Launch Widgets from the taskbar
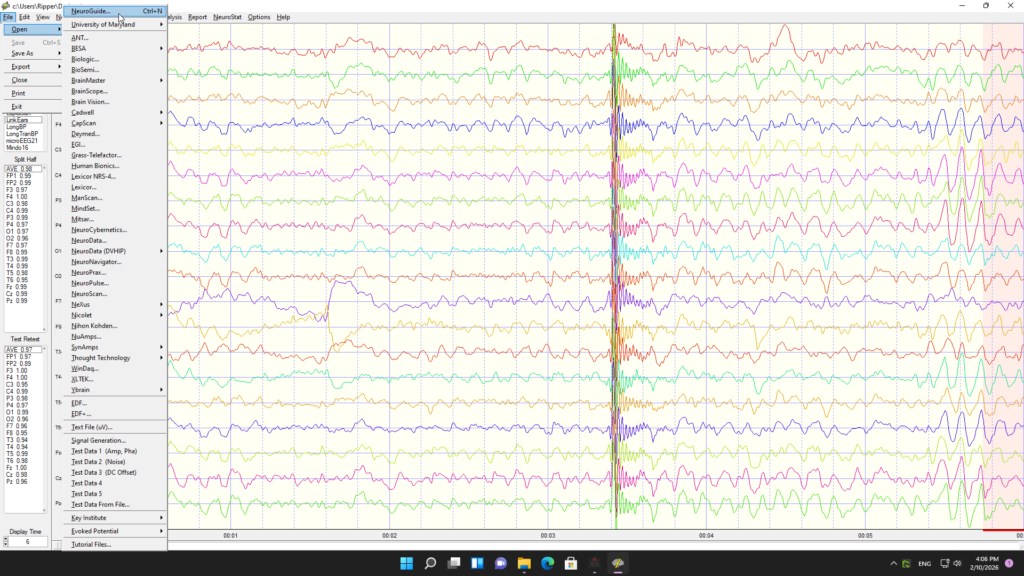Viewport: 1024px width, 576px height. pos(477,563)
